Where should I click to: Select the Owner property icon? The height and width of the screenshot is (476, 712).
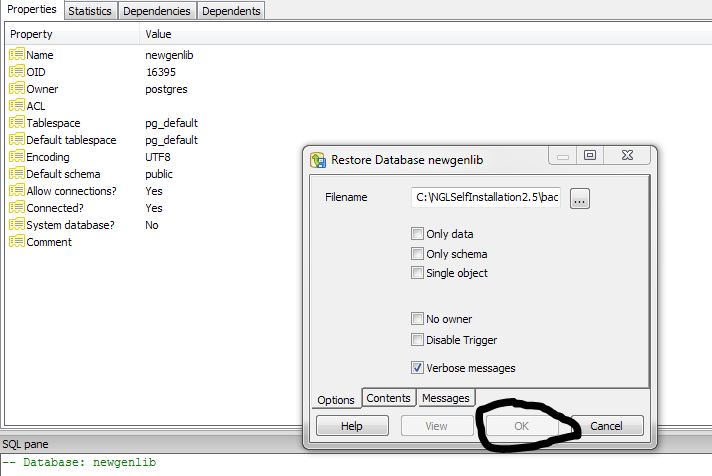tap(17, 89)
